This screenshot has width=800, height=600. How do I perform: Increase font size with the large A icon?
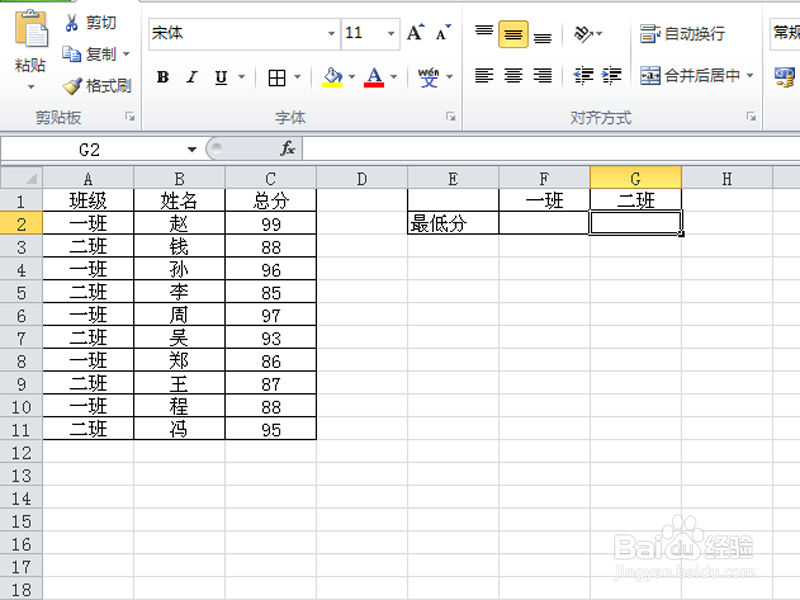point(416,33)
